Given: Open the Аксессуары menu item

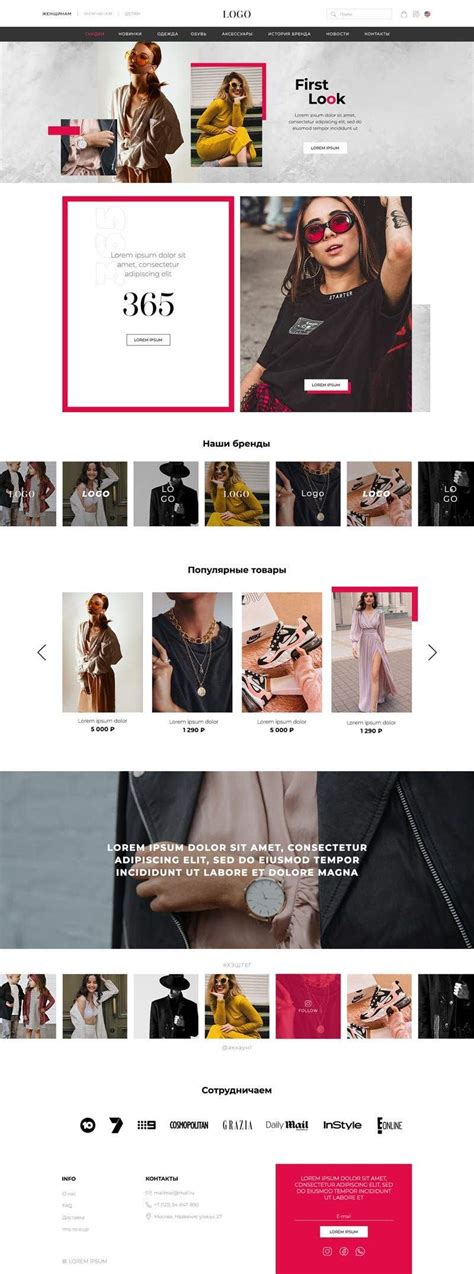Looking at the screenshot, I should [236, 34].
